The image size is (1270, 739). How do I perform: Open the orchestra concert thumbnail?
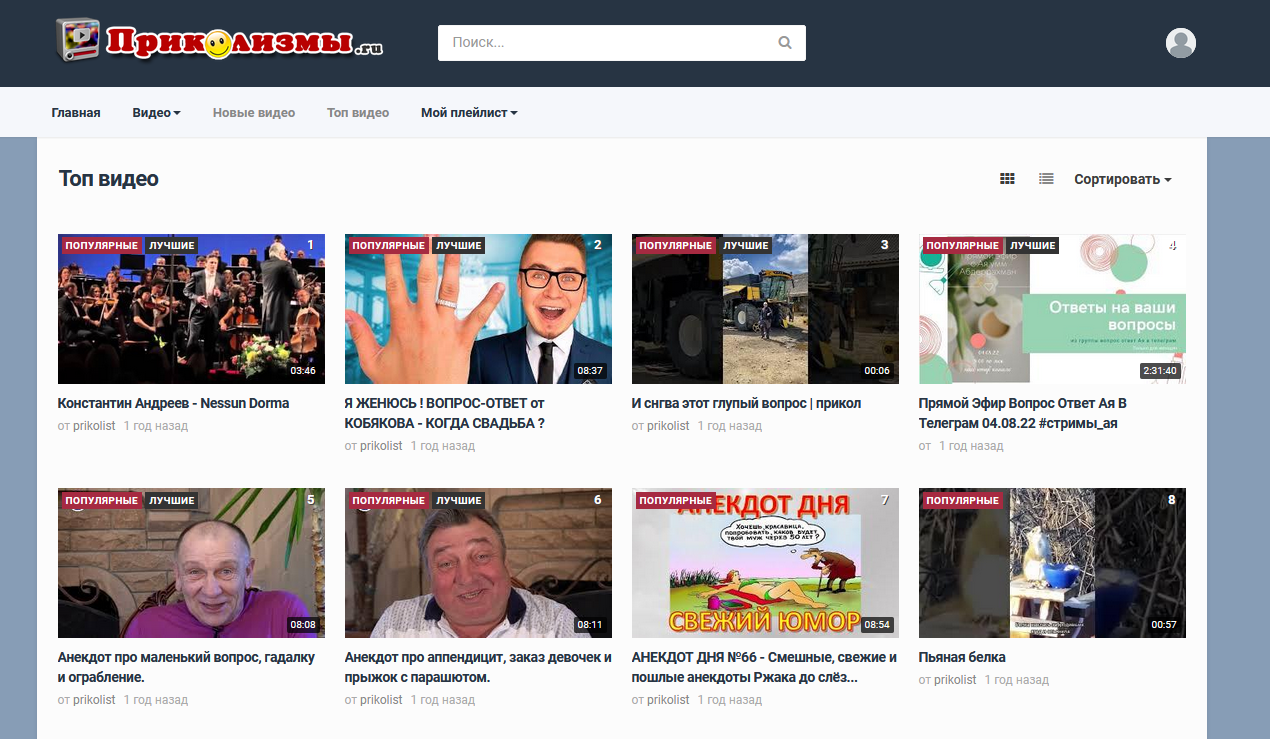click(191, 309)
